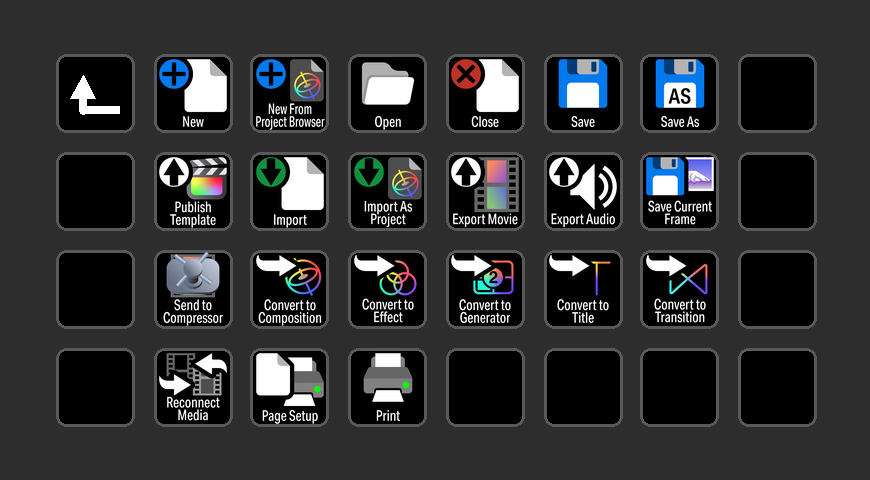This screenshot has height=480, width=870.
Task: Choose the Close document key
Action: [x=485, y=93]
